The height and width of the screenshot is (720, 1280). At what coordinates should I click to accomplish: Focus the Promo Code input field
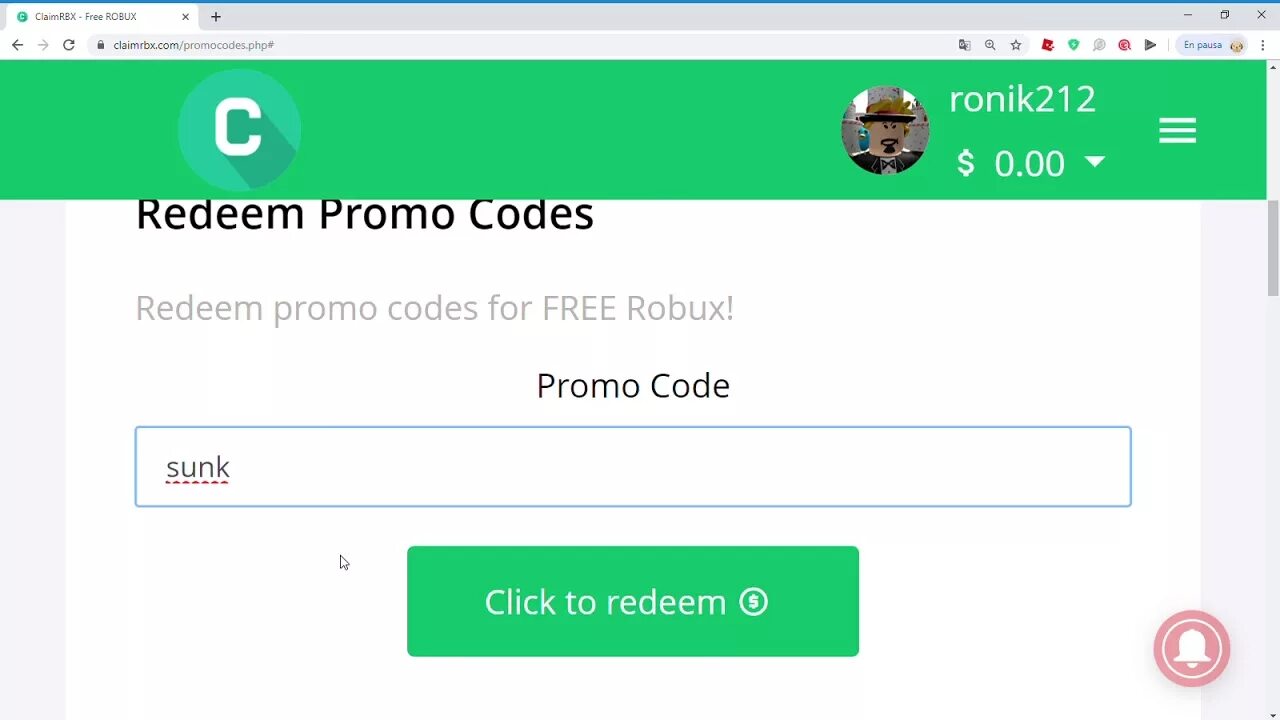click(x=633, y=467)
